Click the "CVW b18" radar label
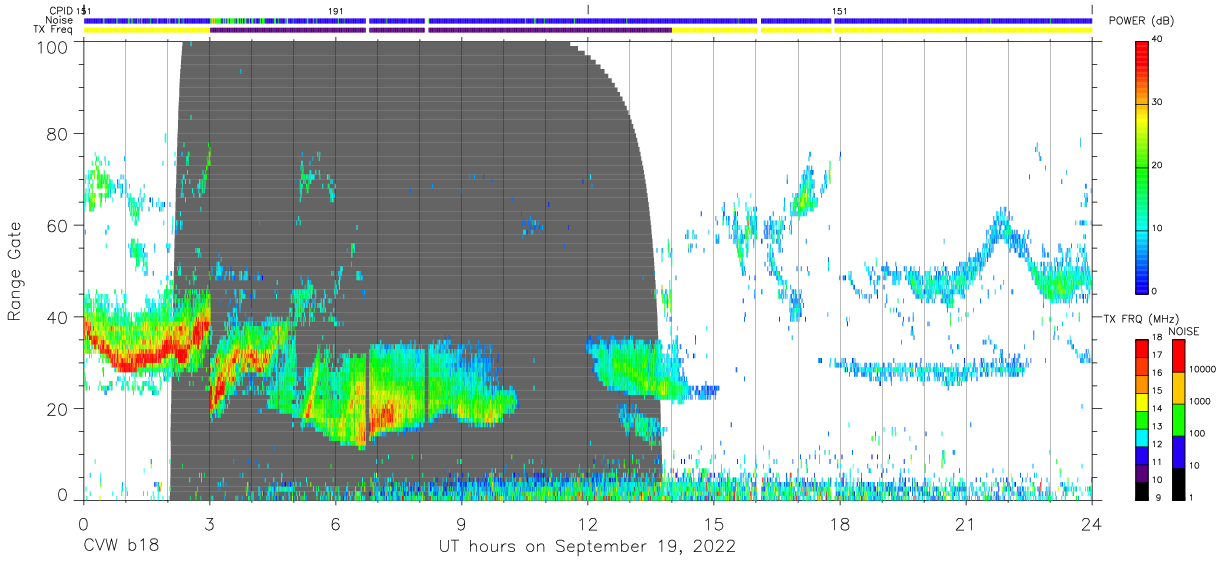Image resolution: width=1228 pixels, height=567 pixels. click(x=120, y=547)
